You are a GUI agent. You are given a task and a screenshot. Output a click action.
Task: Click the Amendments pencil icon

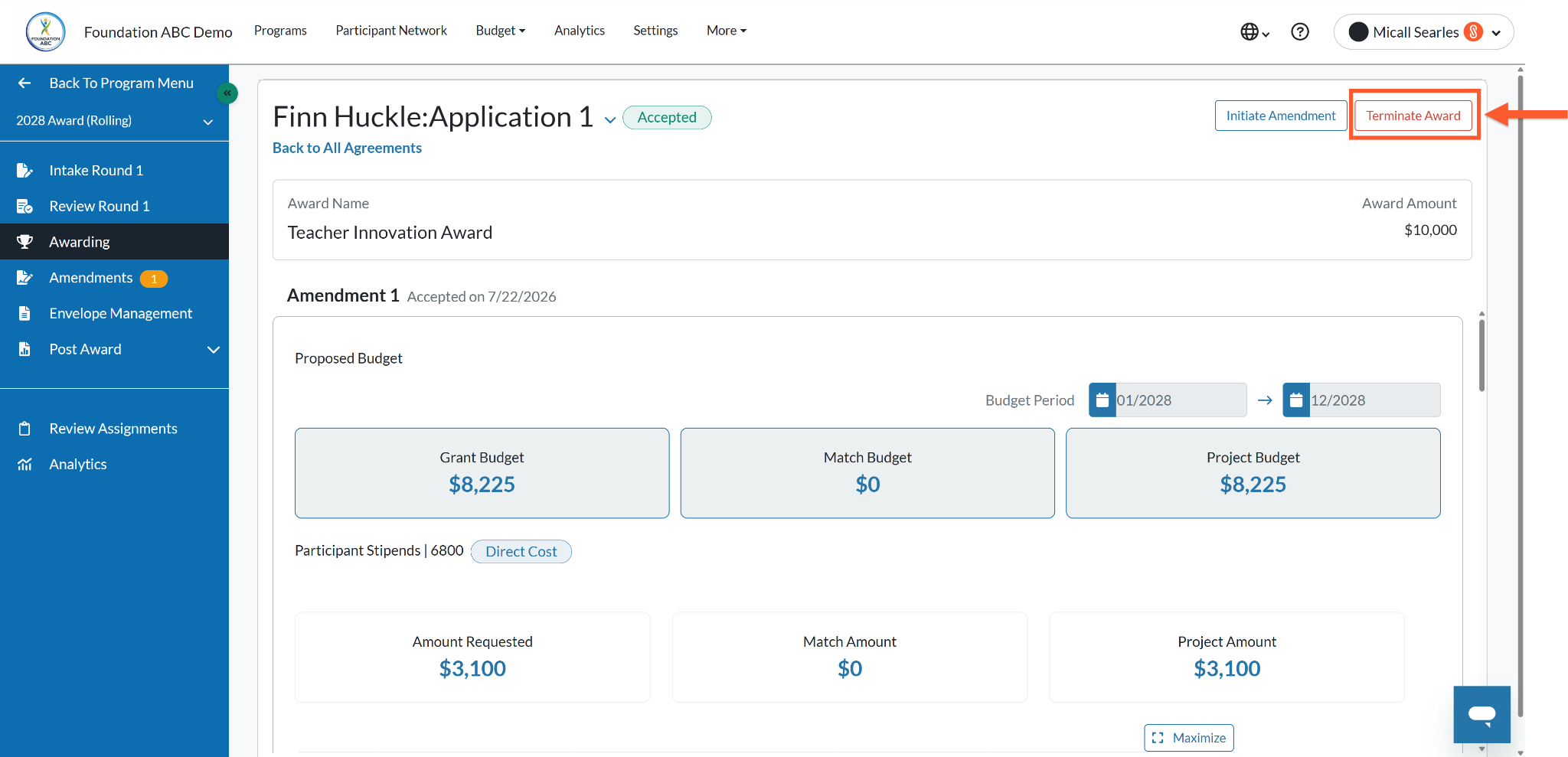pyautogui.click(x=24, y=277)
